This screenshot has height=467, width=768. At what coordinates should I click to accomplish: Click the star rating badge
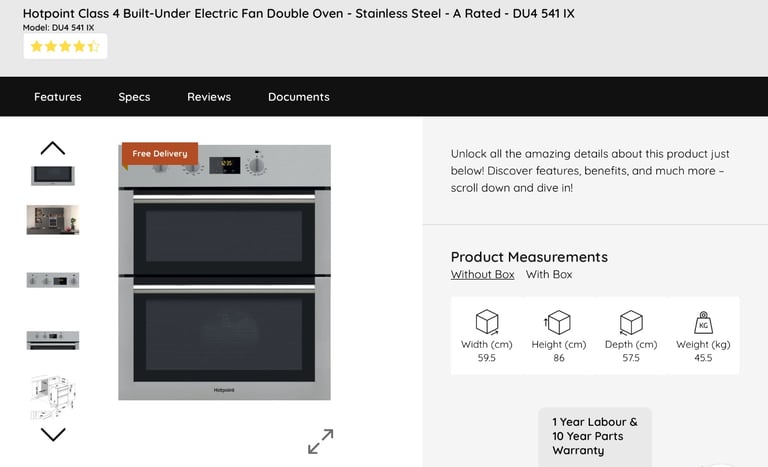65,47
